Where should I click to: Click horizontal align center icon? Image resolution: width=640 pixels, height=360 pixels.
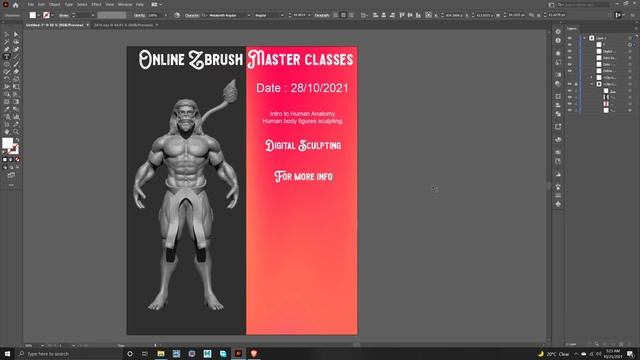pyautogui.click(x=384, y=15)
